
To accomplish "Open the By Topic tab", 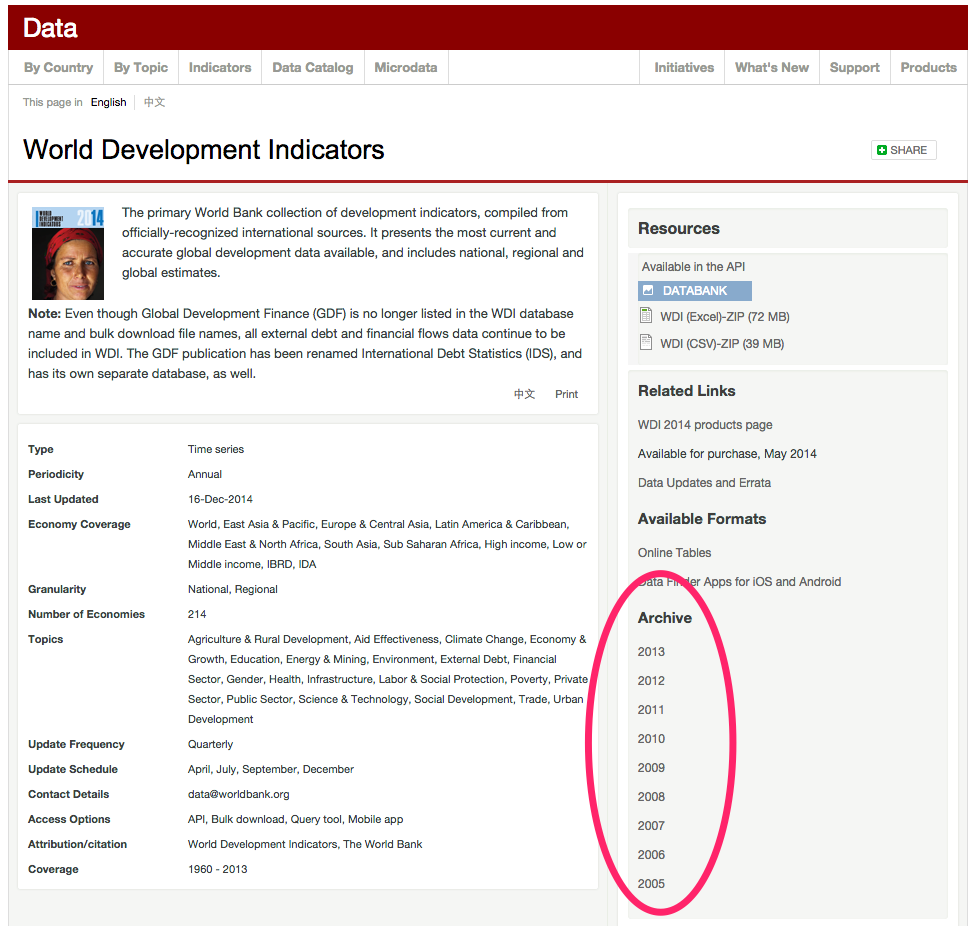I will (x=141, y=67).
